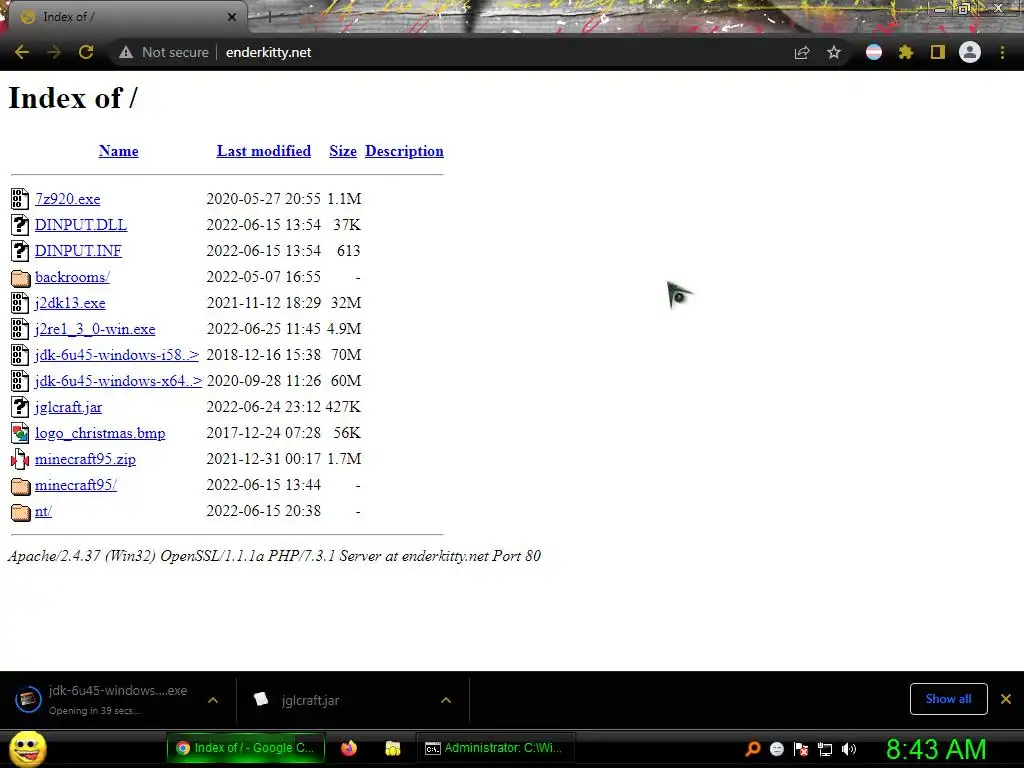Screen dimensions: 1024x768
Task: Open the nt/ directory link
Action: pyautogui.click(x=43, y=511)
